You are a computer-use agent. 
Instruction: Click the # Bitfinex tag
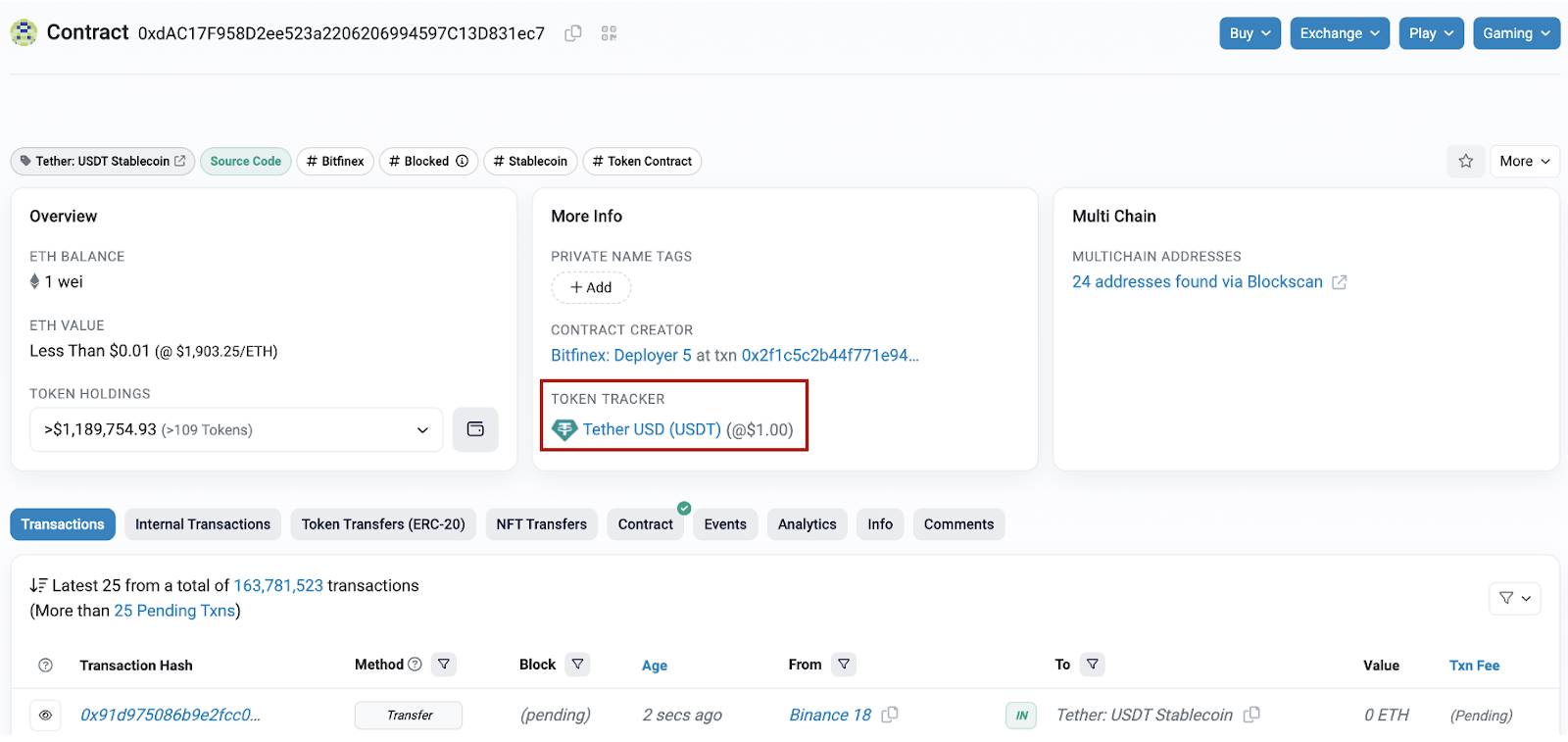click(x=335, y=161)
